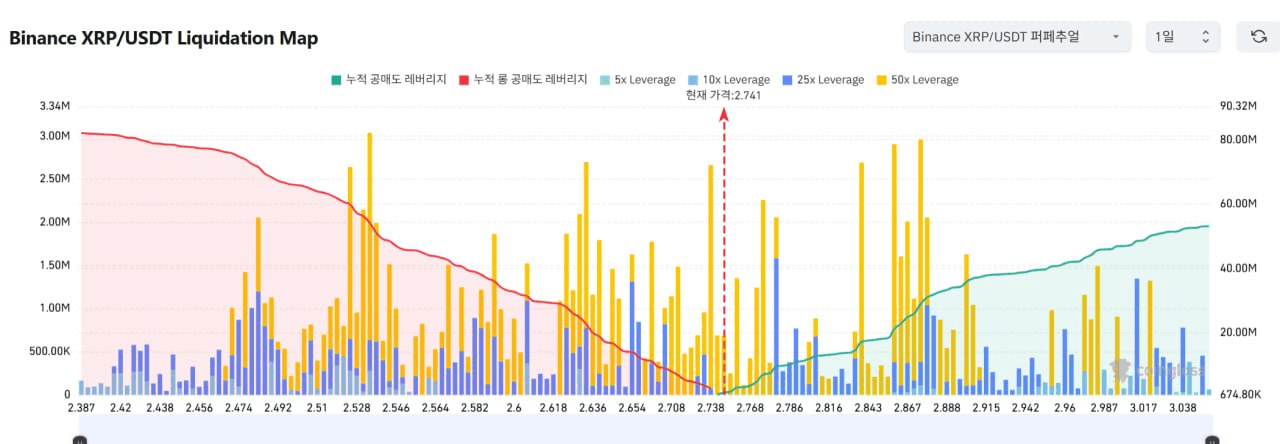Image resolution: width=1280 pixels, height=444 pixels.
Task: Toggle the 50x Leverage legend entry
Action: [916, 79]
